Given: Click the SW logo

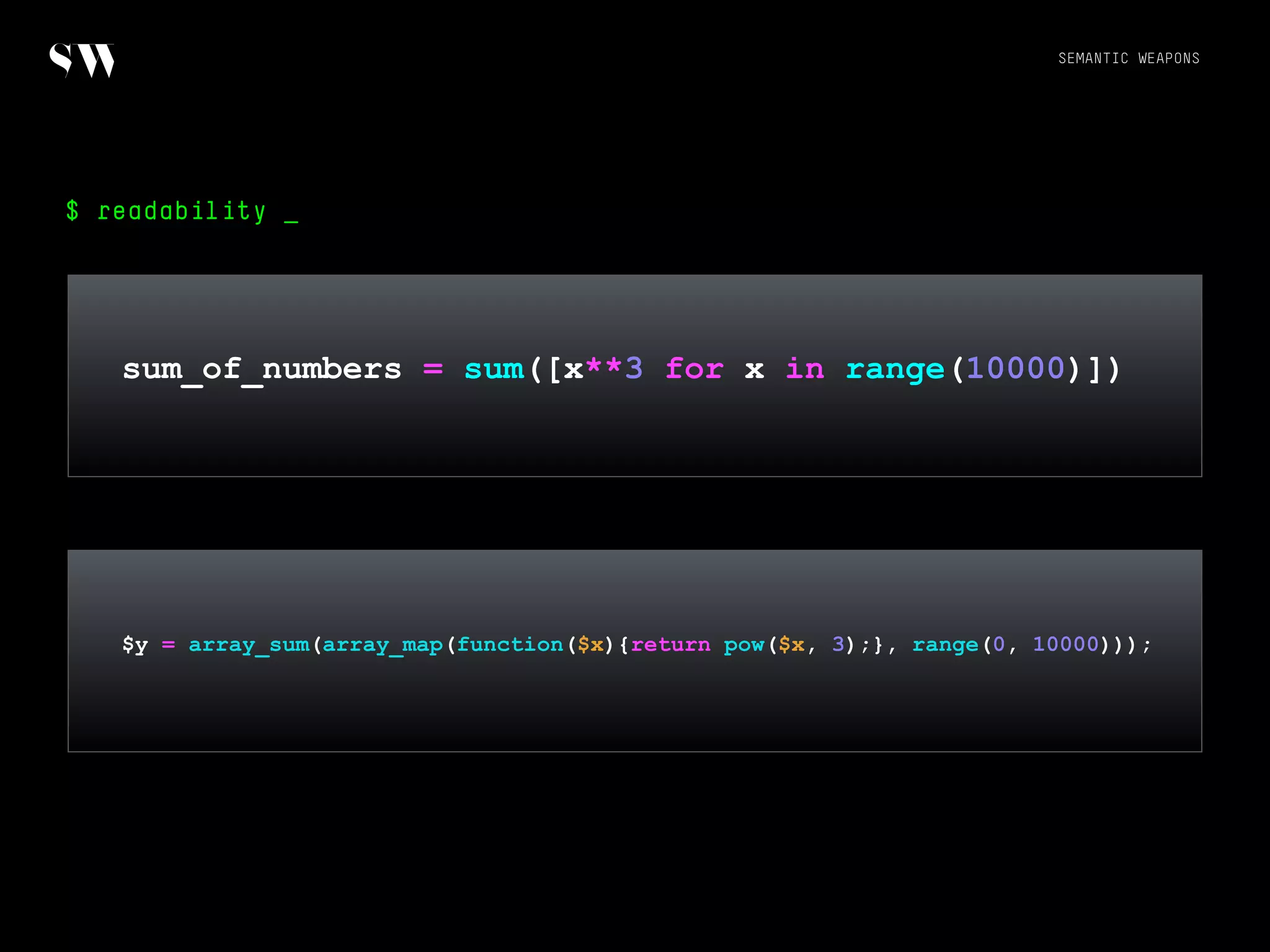Looking at the screenshot, I should [x=82, y=60].
